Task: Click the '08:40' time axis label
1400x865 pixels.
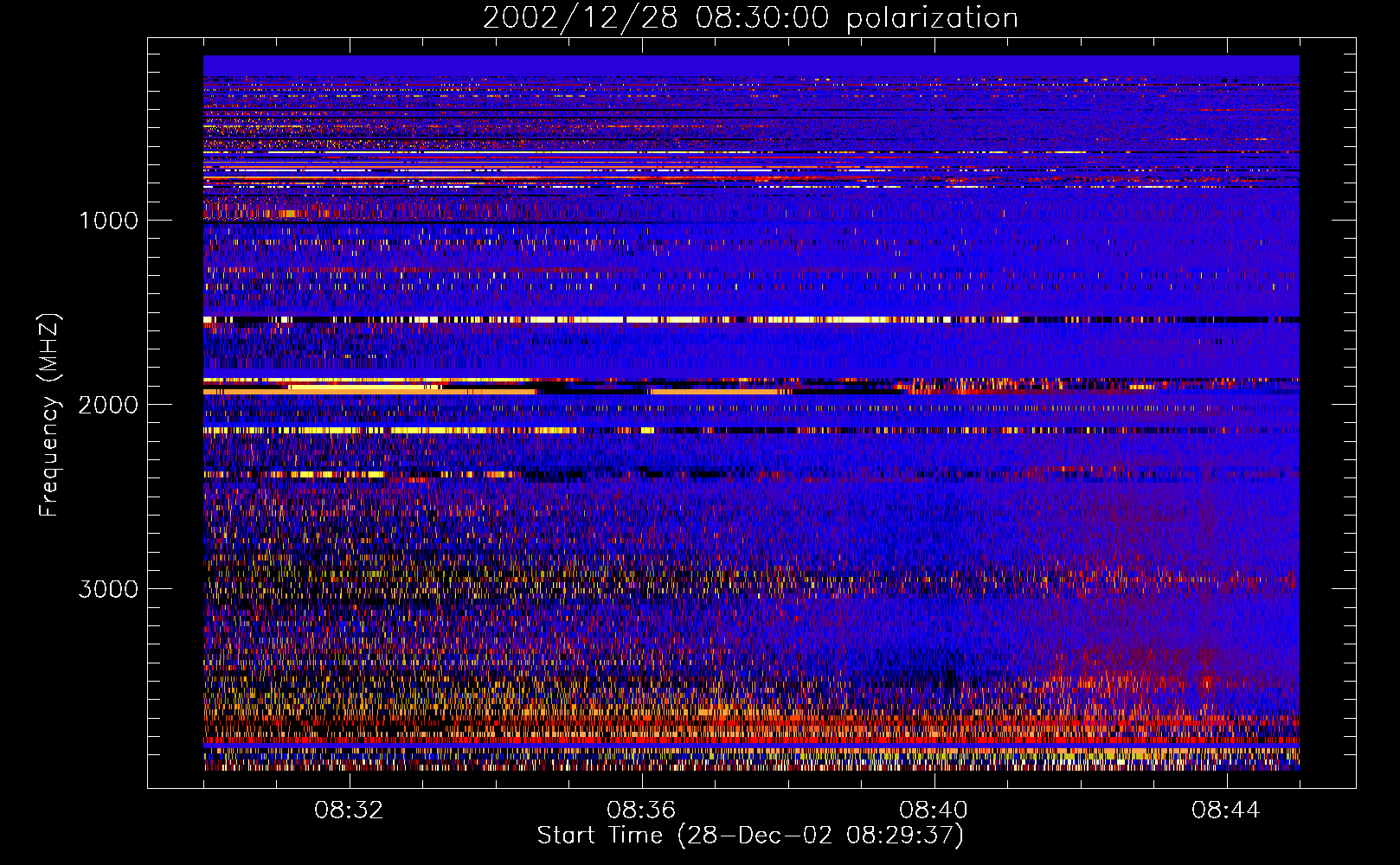Action: (934, 811)
